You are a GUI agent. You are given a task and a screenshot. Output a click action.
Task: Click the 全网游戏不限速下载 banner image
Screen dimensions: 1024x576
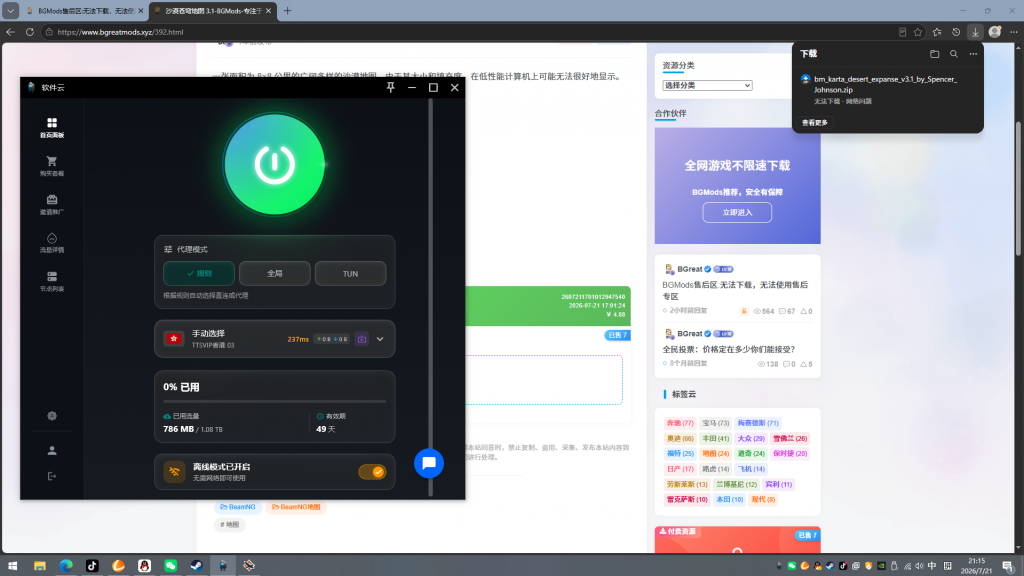737,186
